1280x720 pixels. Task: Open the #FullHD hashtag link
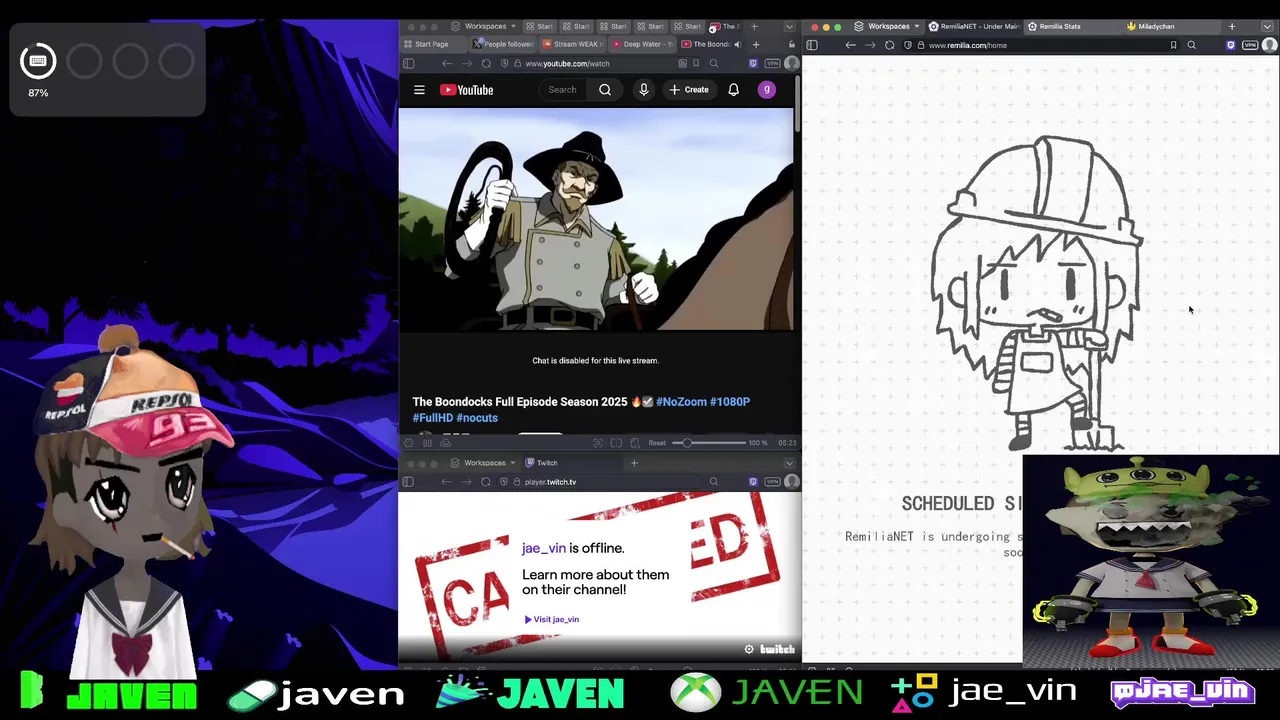(x=433, y=418)
